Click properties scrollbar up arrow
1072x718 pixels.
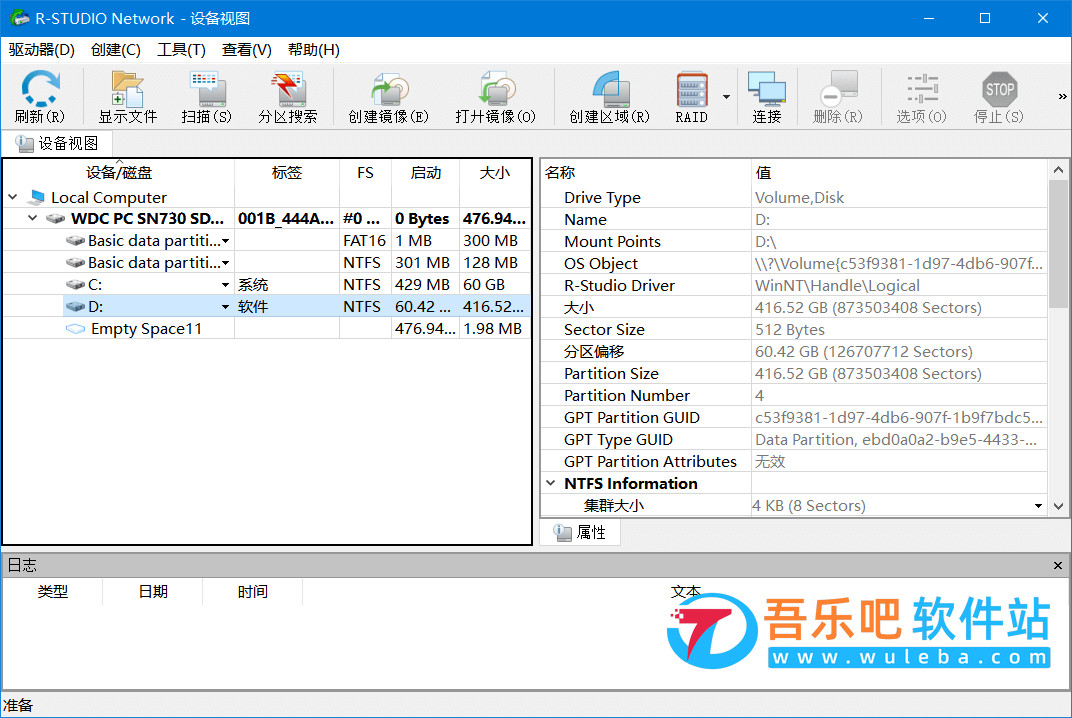click(x=1058, y=170)
